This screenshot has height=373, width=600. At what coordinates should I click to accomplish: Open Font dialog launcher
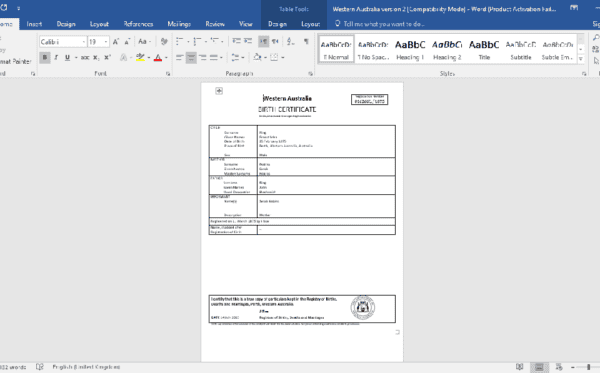[168, 73]
